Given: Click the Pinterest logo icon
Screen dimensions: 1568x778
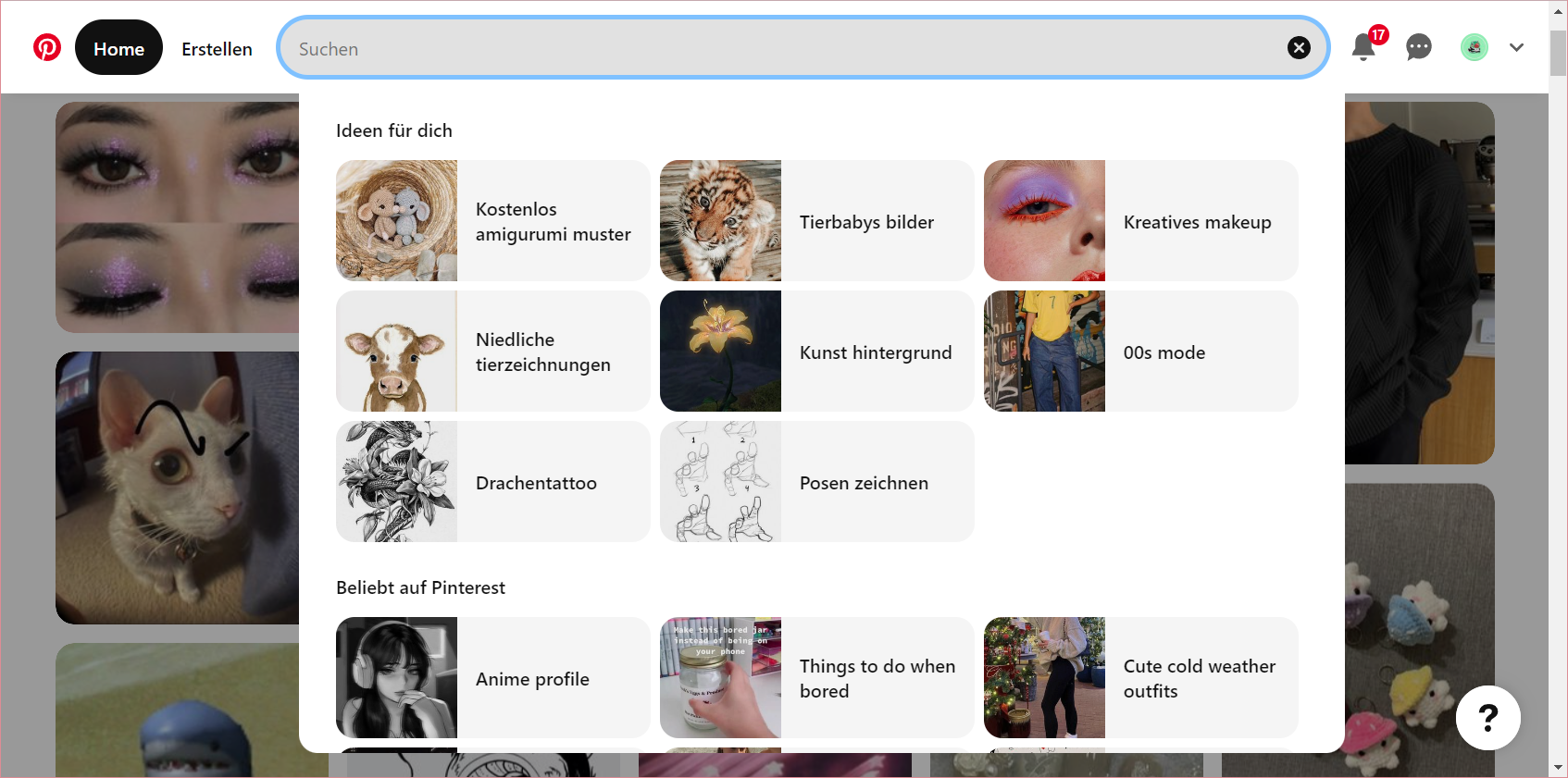Looking at the screenshot, I should point(47,47).
